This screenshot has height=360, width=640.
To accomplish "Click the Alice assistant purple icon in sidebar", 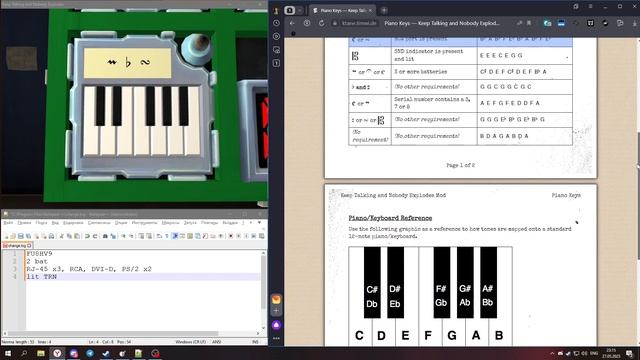I will pos(276,325).
